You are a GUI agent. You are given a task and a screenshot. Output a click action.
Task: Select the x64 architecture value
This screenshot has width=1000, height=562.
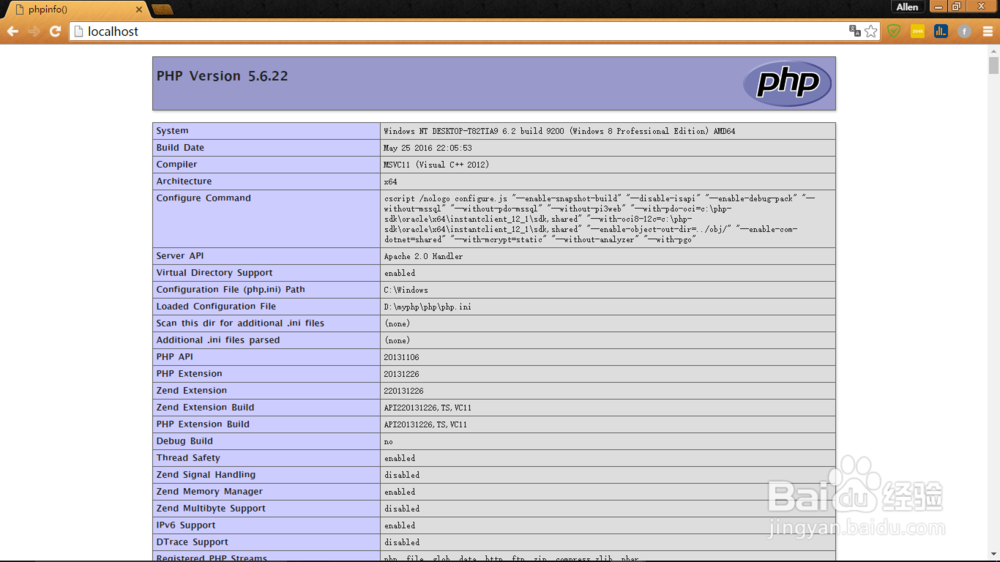[x=390, y=182]
